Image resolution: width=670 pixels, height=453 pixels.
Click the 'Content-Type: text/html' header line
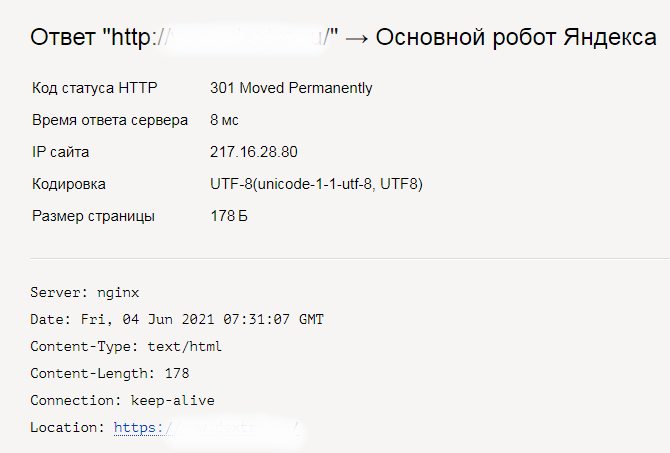[126, 347]
